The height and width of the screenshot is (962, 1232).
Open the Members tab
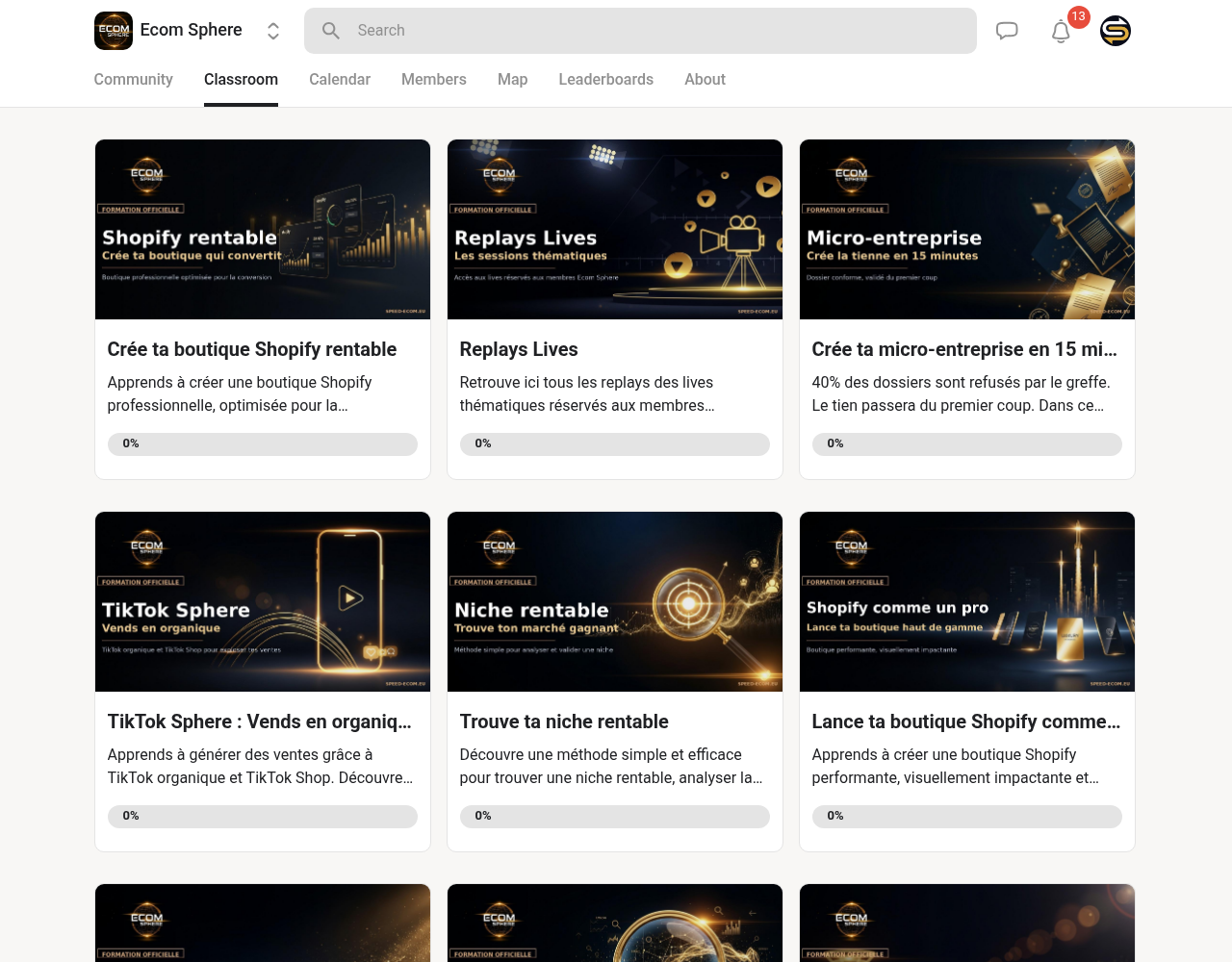(x=434, y=80)
